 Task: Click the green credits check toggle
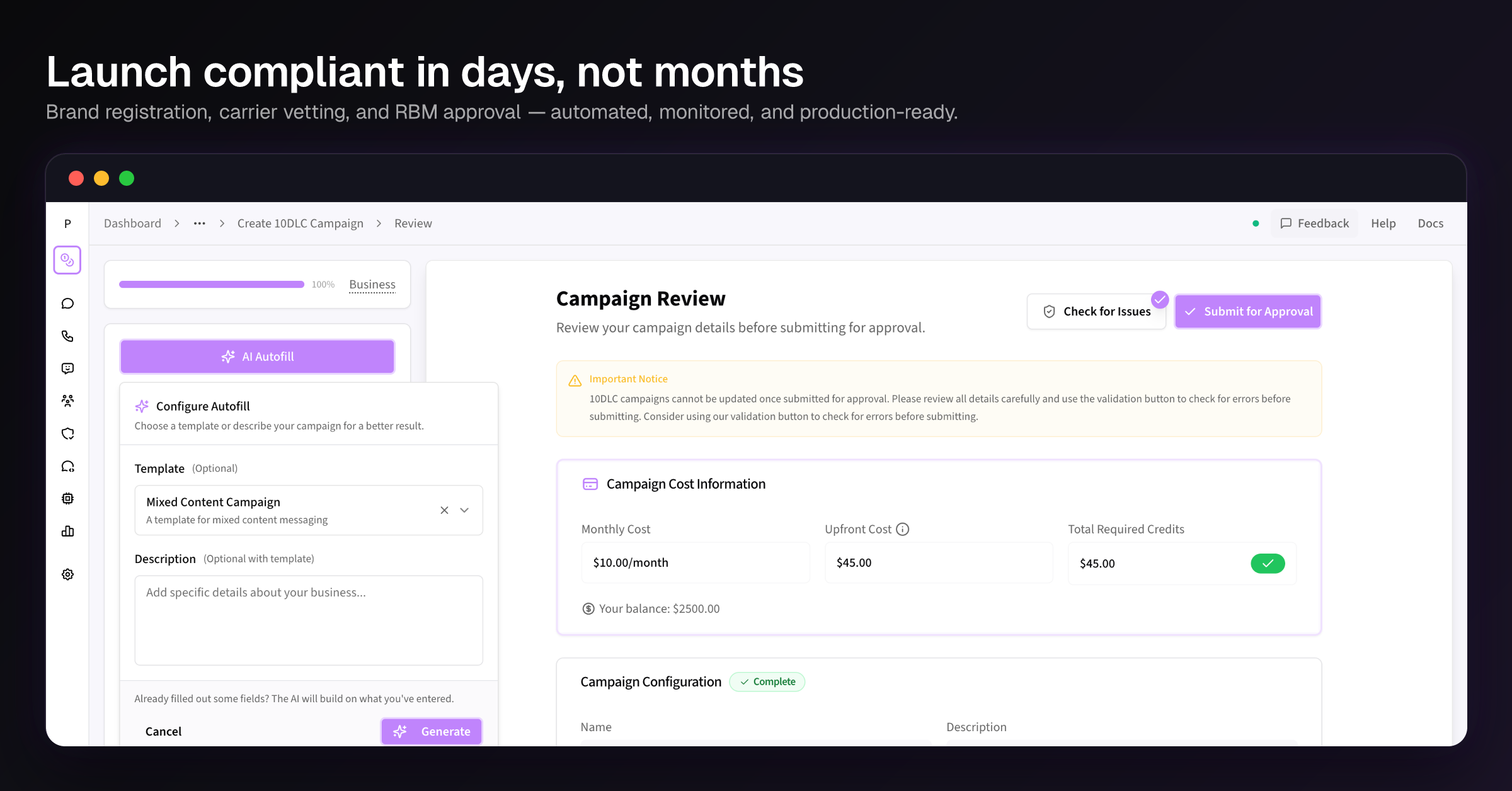click(1267, 563)
